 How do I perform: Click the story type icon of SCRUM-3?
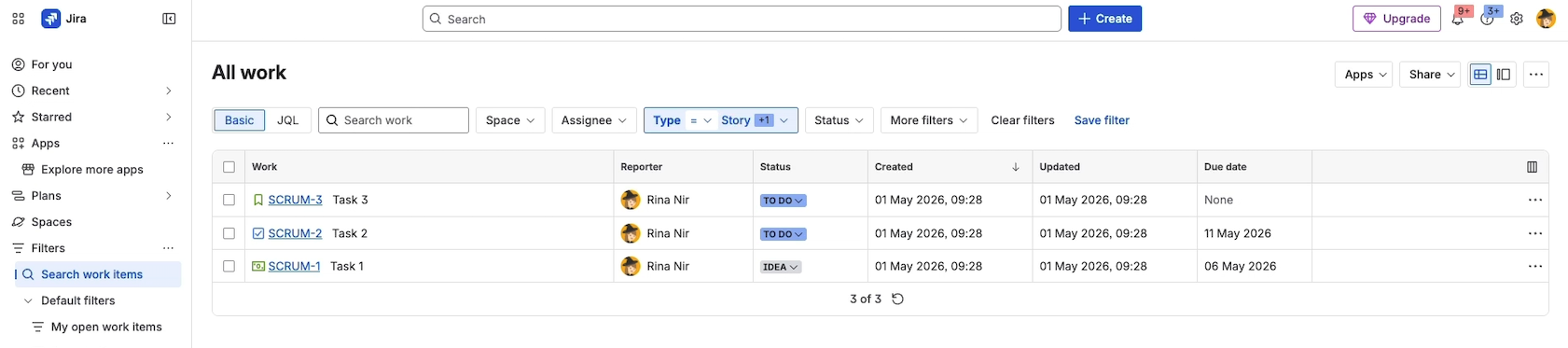tap(258, 200)
